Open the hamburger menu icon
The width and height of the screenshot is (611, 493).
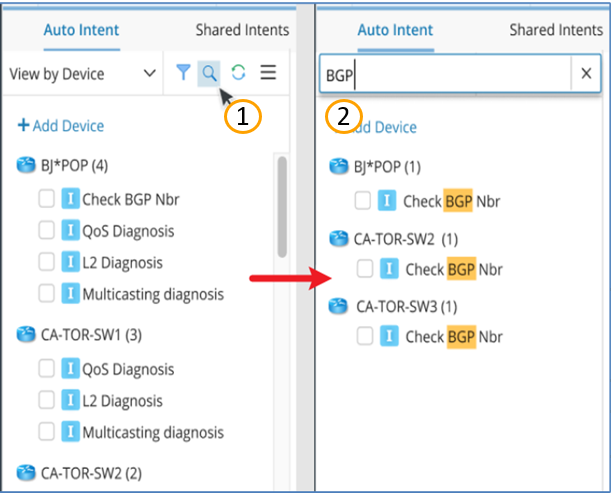click(268, 72)
